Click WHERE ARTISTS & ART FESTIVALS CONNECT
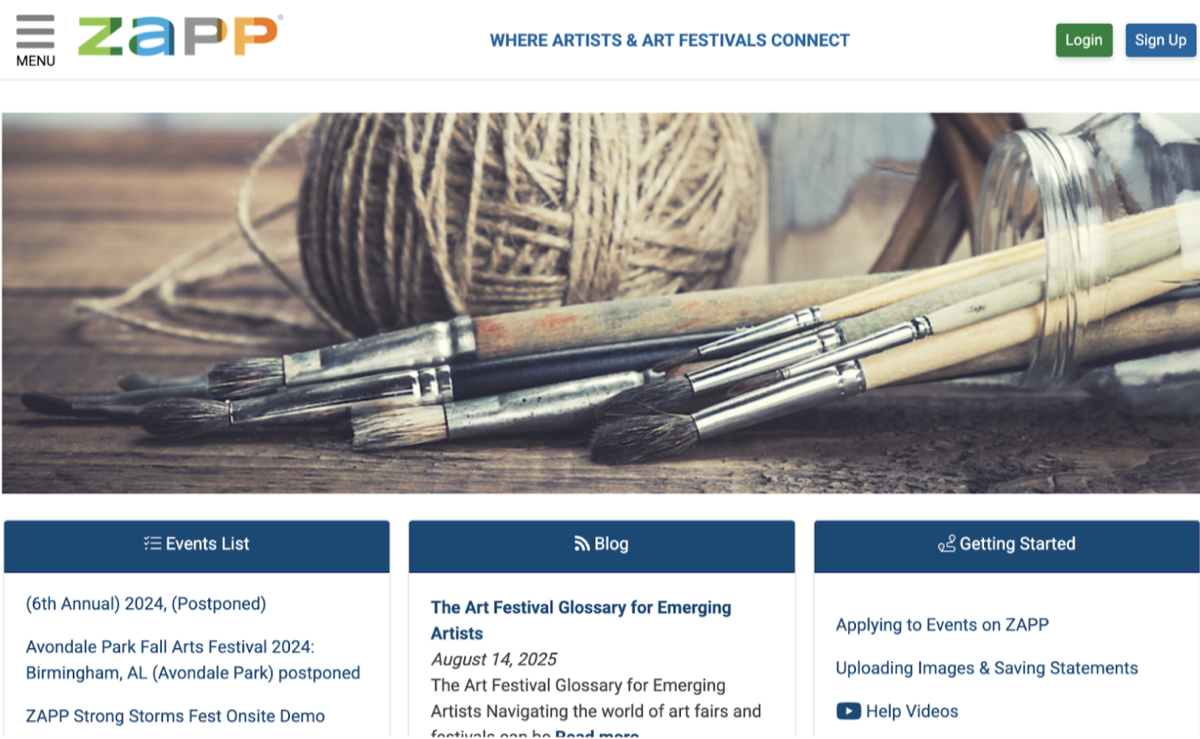The width and height of the screenshot is (1200, 739). (670, 40)
